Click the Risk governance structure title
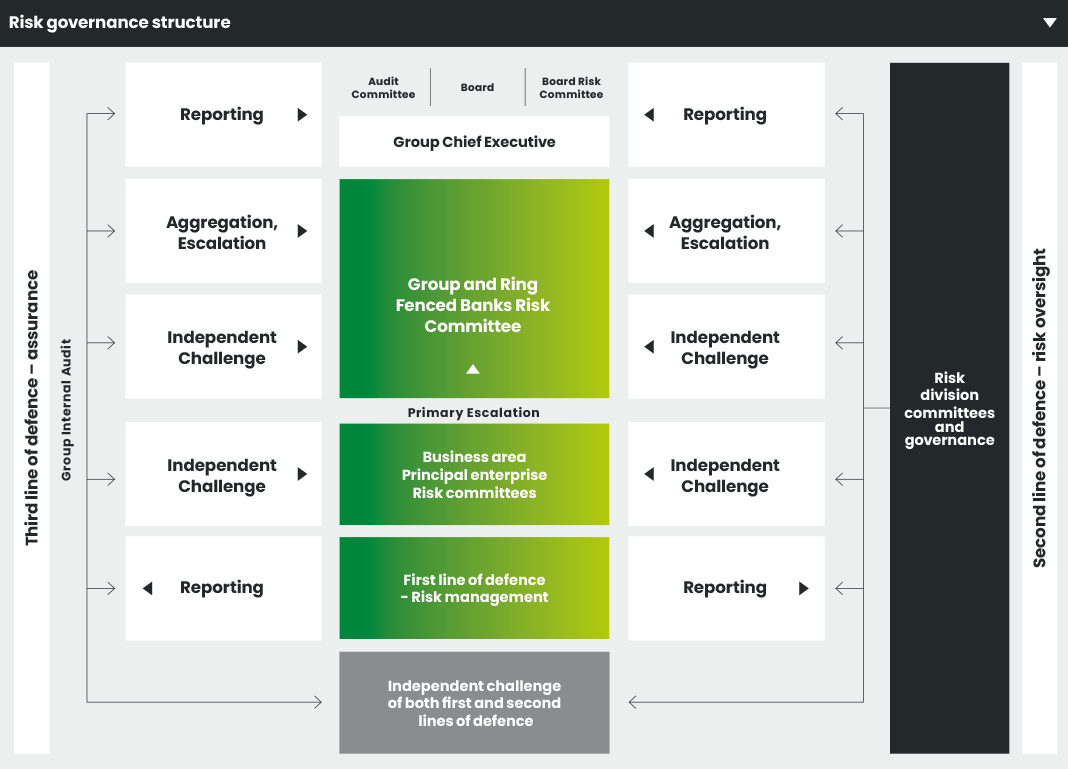 120,23
